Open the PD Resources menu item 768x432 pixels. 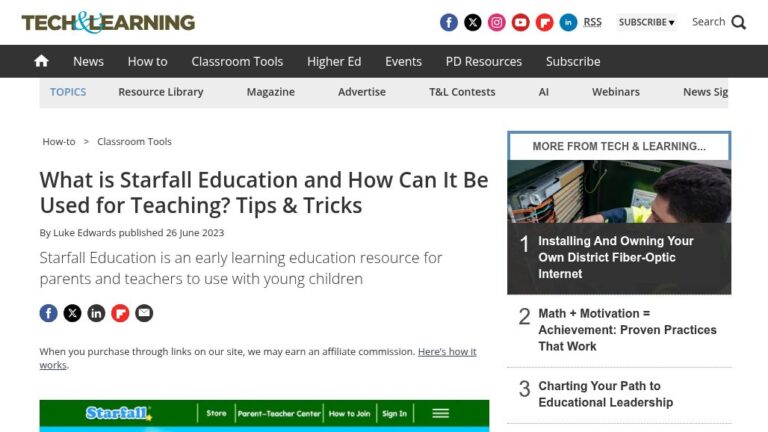point(484,62)
